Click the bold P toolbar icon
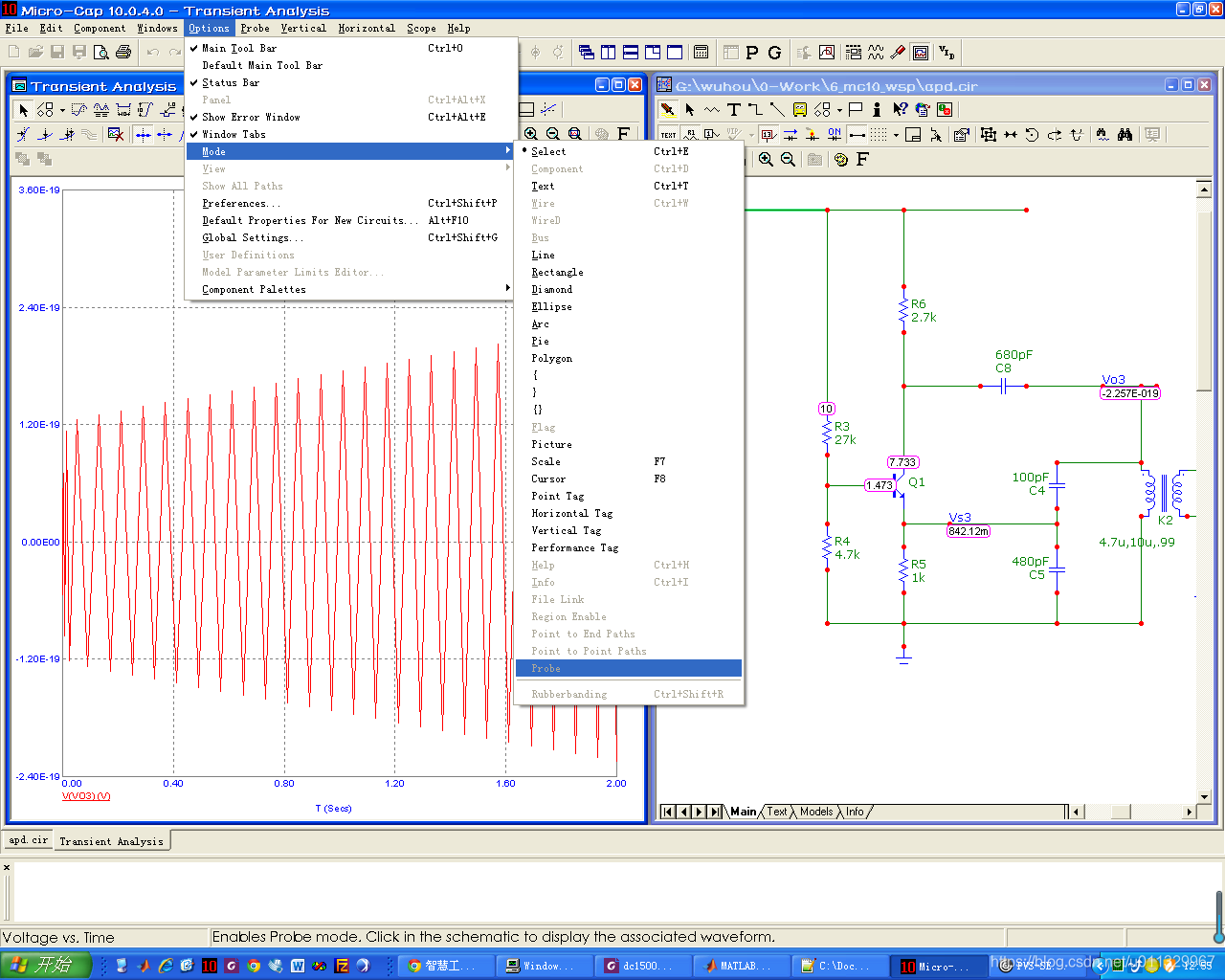Screen dimensions: 1225x980 click(752, 52)
